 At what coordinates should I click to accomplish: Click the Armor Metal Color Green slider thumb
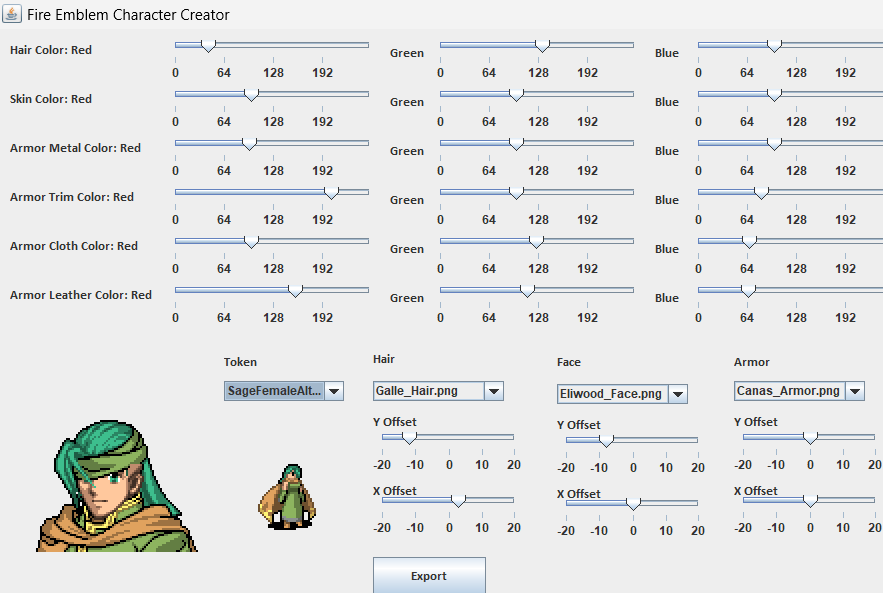[516, 144]
